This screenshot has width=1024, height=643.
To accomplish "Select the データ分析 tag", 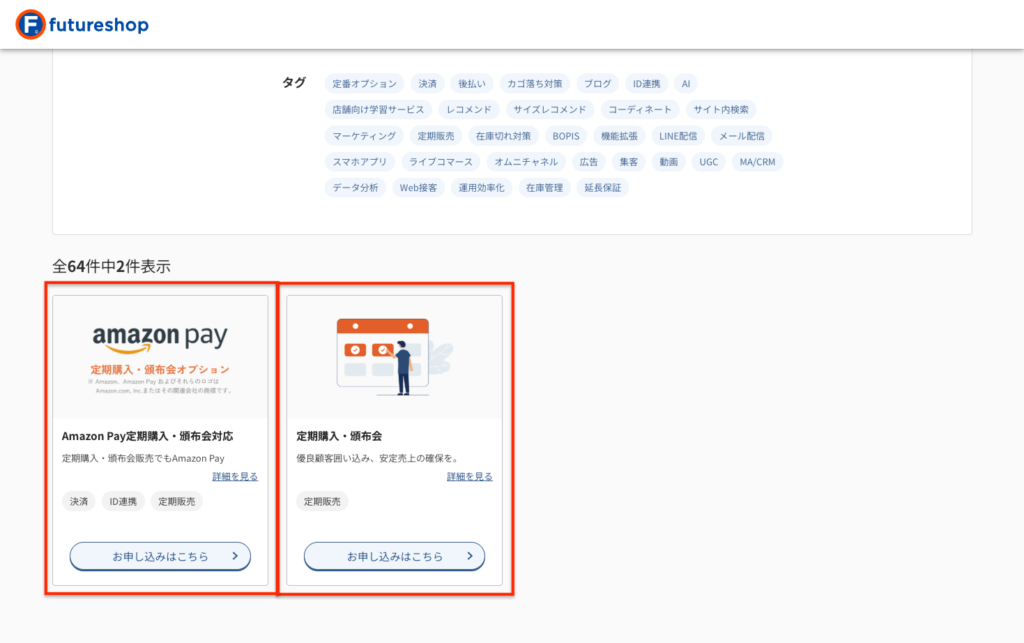I will coord(355,188).
